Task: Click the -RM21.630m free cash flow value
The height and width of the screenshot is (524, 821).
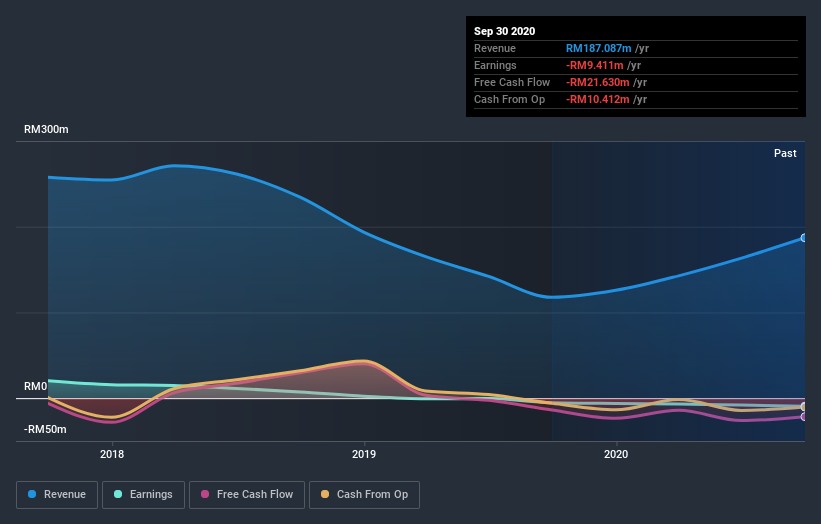Action: click(597, 82)
